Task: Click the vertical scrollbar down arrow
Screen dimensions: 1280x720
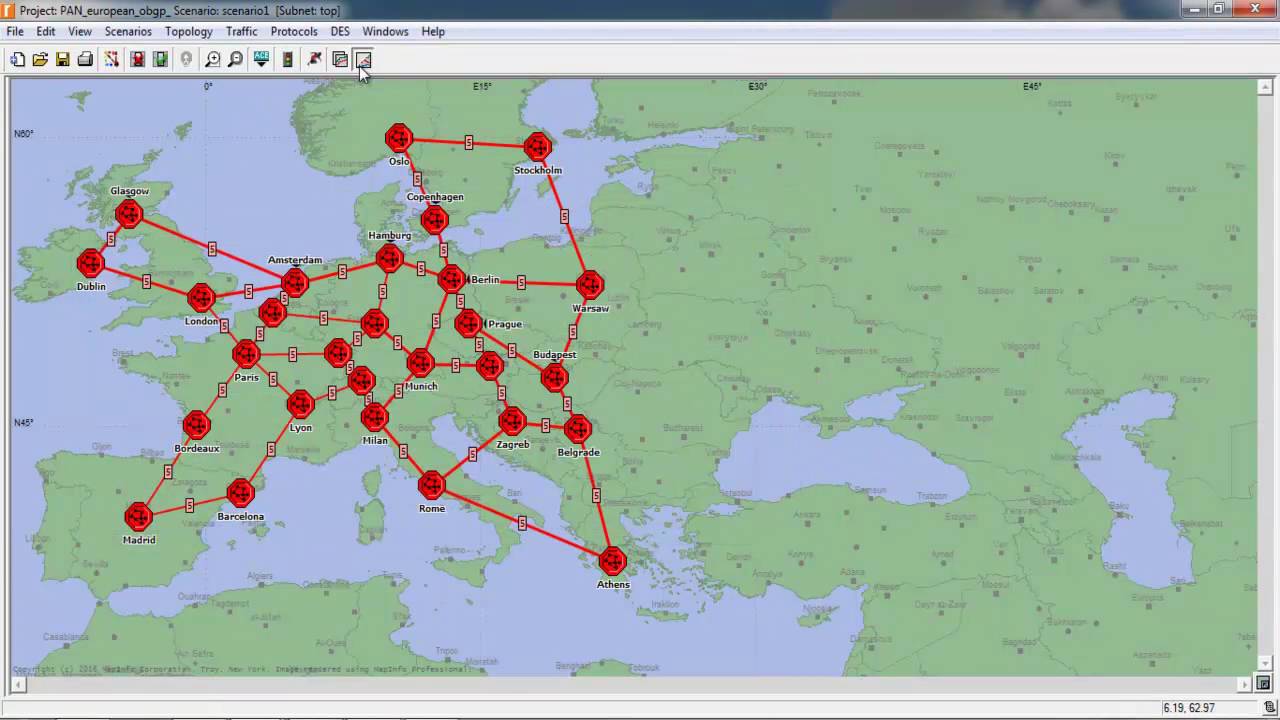Action: click(x=1264, y=666)
